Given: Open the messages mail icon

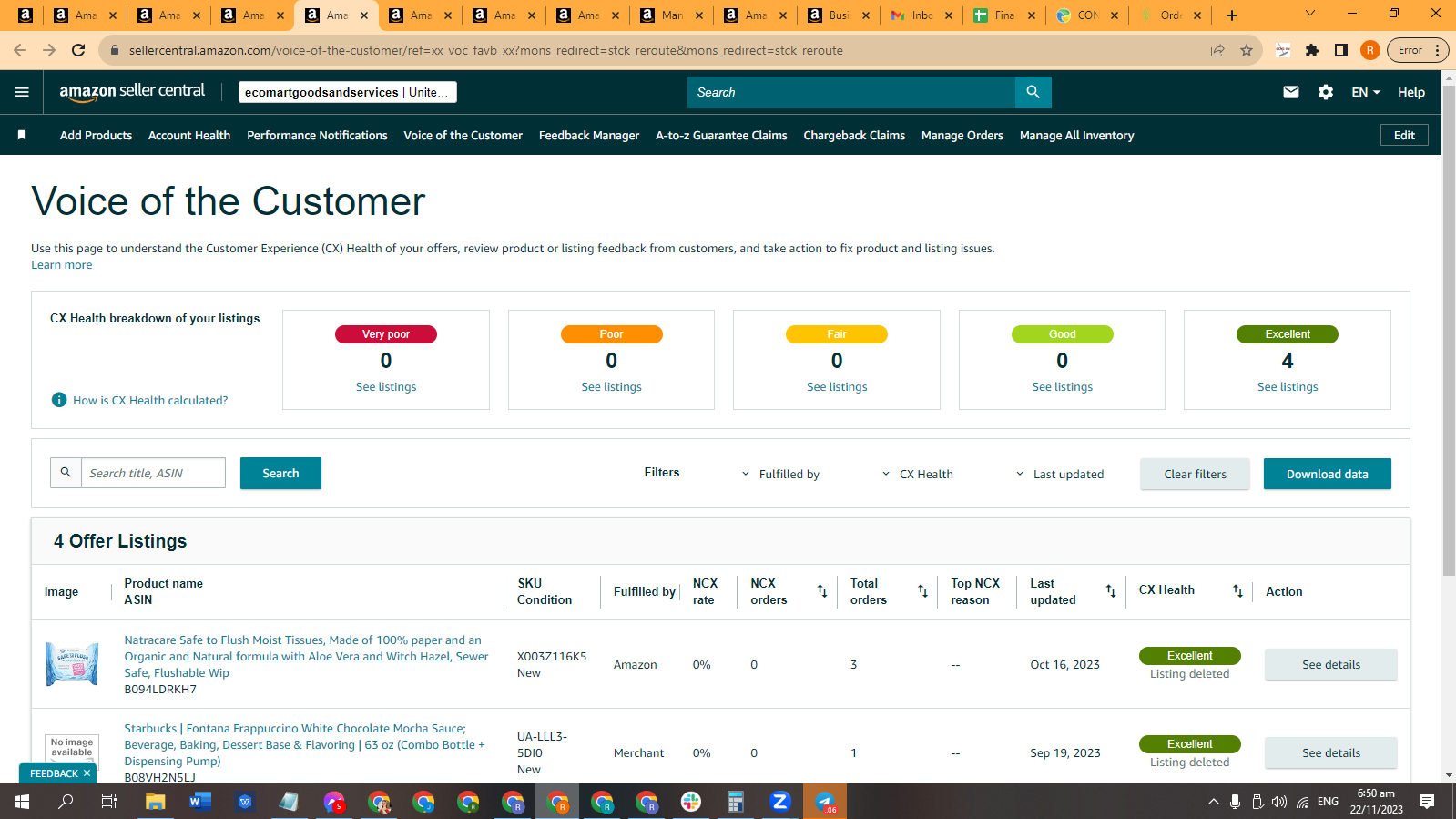Looking at the screenshot, I should 1290,92.
